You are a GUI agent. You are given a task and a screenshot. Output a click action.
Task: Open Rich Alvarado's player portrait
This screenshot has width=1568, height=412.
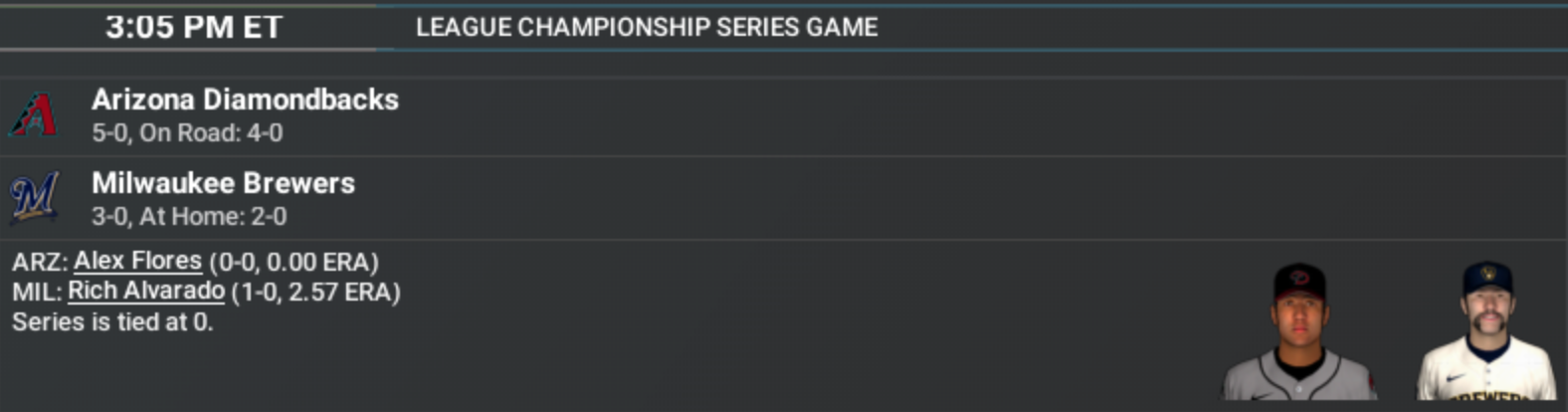(1486, 333)
